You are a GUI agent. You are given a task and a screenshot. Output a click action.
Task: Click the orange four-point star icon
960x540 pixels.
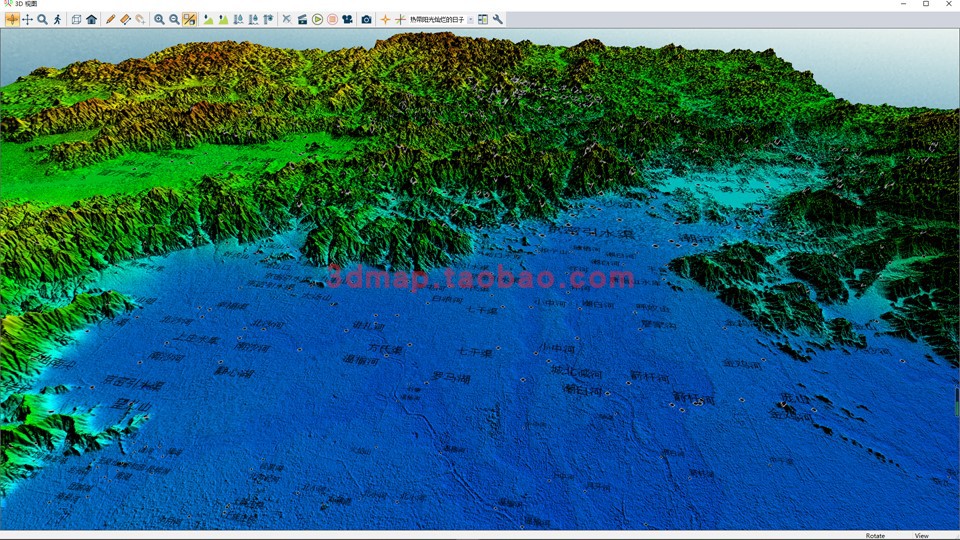[385, 20]
